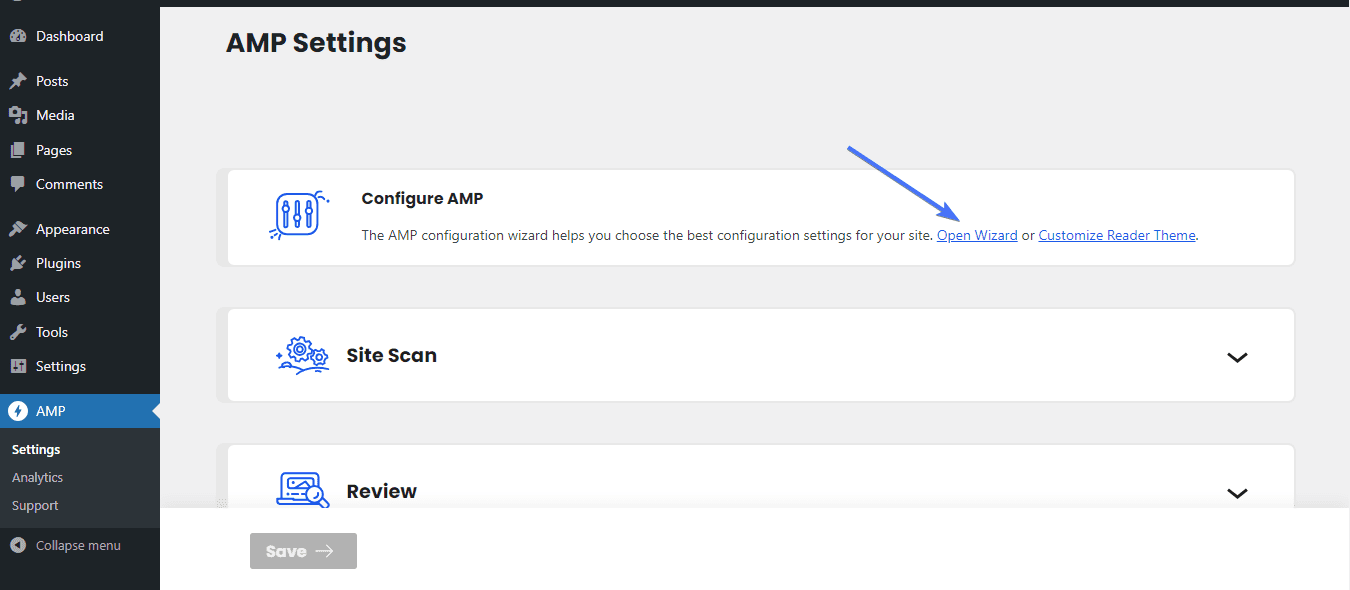Click the Configure AMP sliders illustration icon
Screen dimensions: 1350x590
pos(301,215)
